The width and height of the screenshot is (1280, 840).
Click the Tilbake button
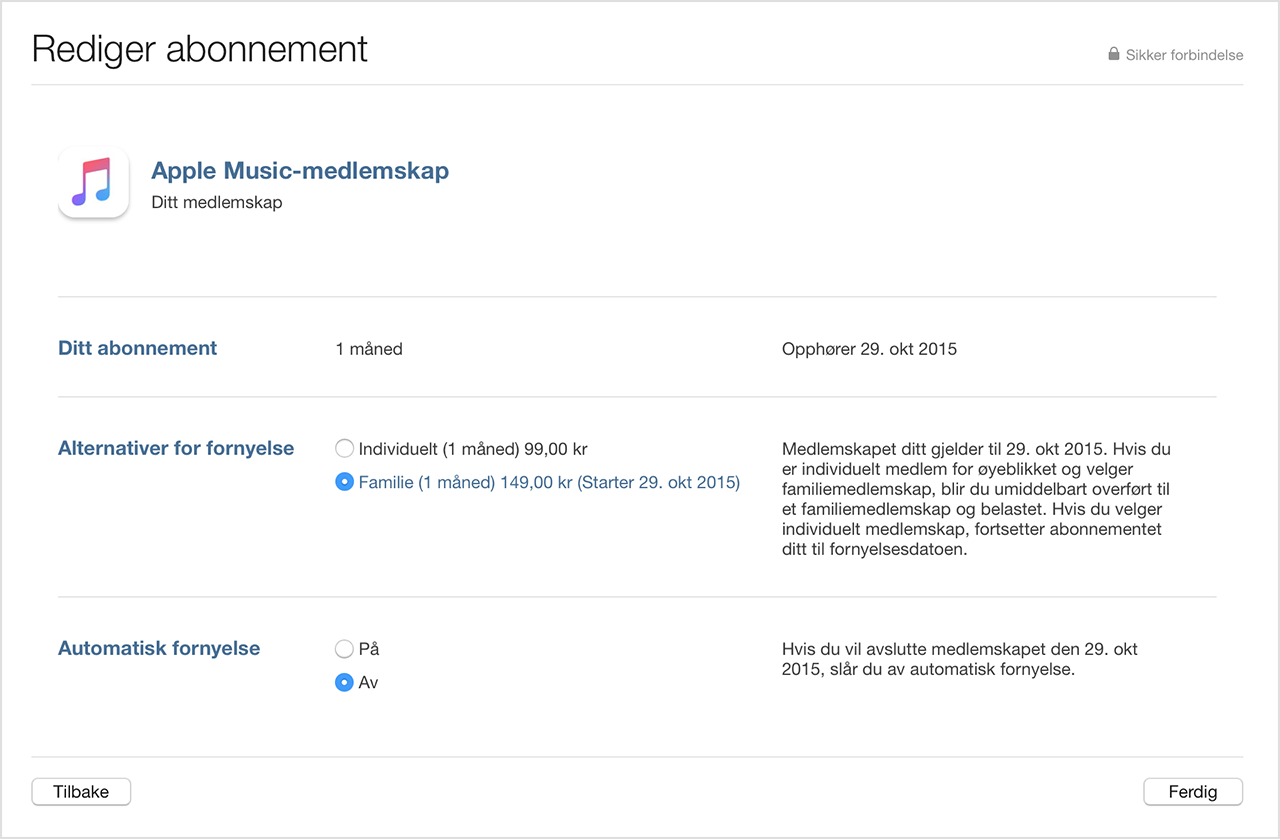[x=81, y=791]
